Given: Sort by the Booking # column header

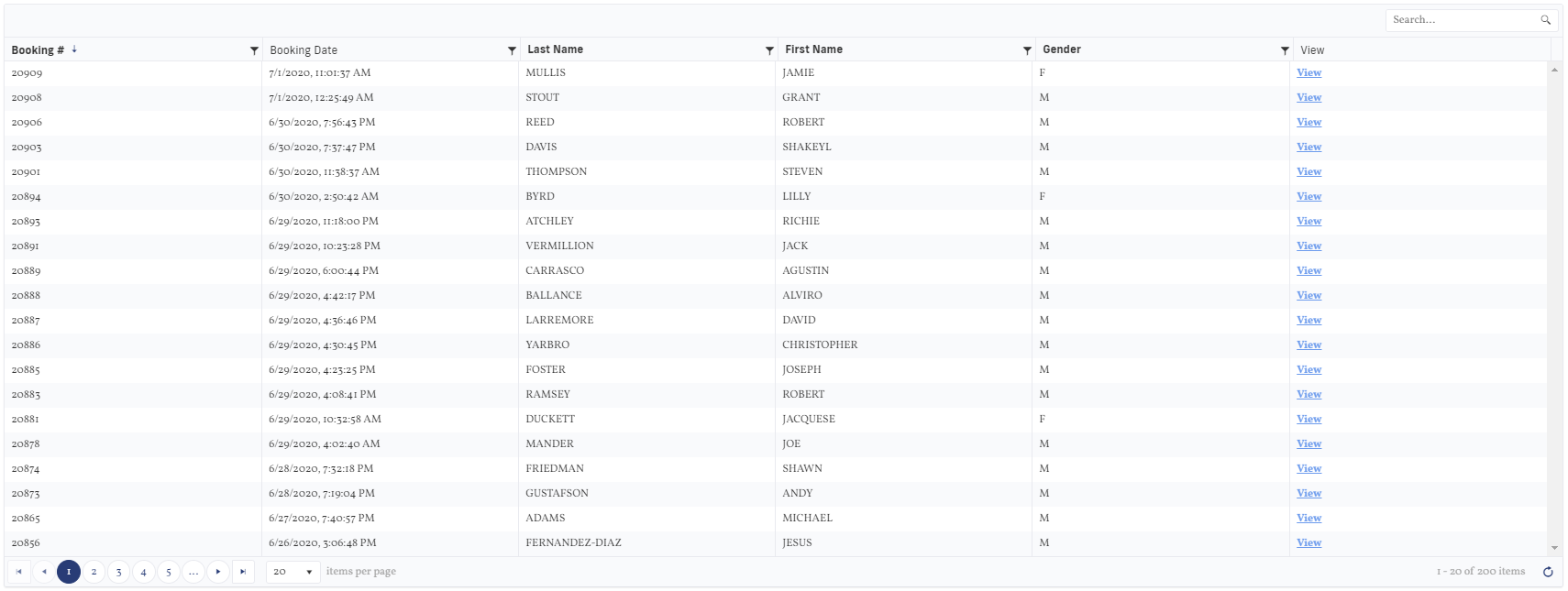Looking at the screenshot, I should (x=38, y=50).
